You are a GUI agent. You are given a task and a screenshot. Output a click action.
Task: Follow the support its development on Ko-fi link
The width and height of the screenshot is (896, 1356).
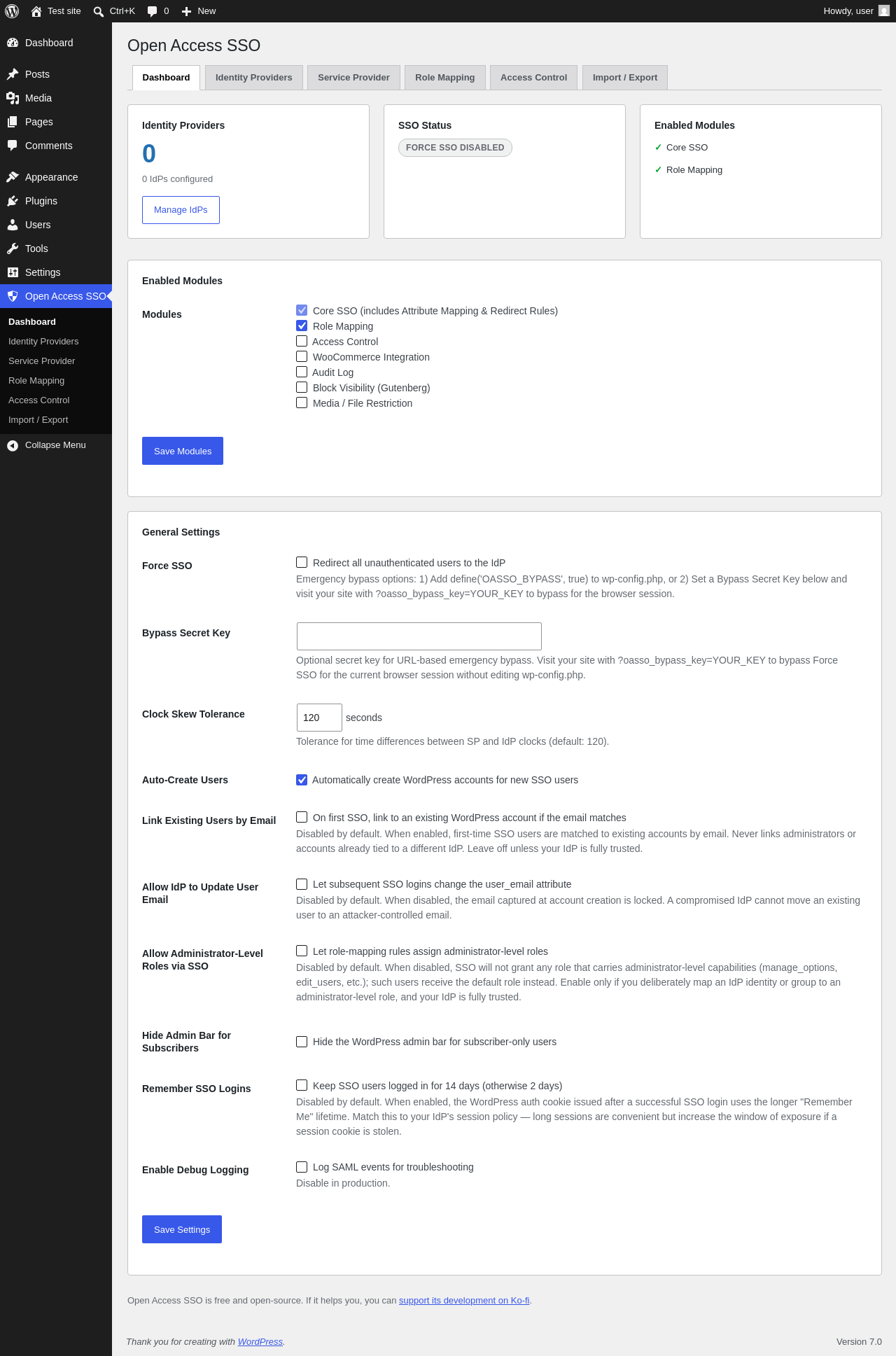pos(464,1300)
